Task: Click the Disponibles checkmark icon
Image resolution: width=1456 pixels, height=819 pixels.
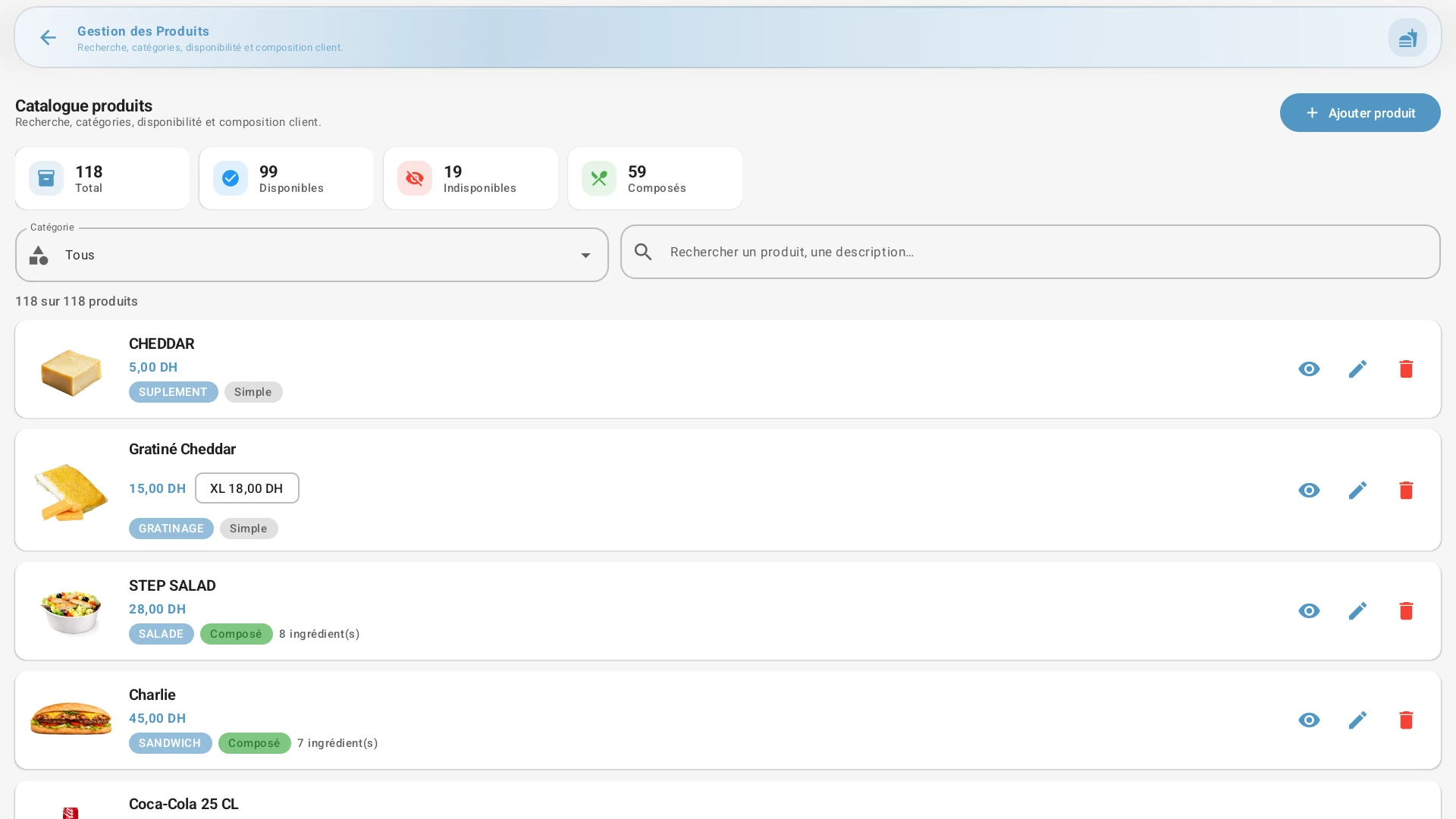Action: coord(231,178)
